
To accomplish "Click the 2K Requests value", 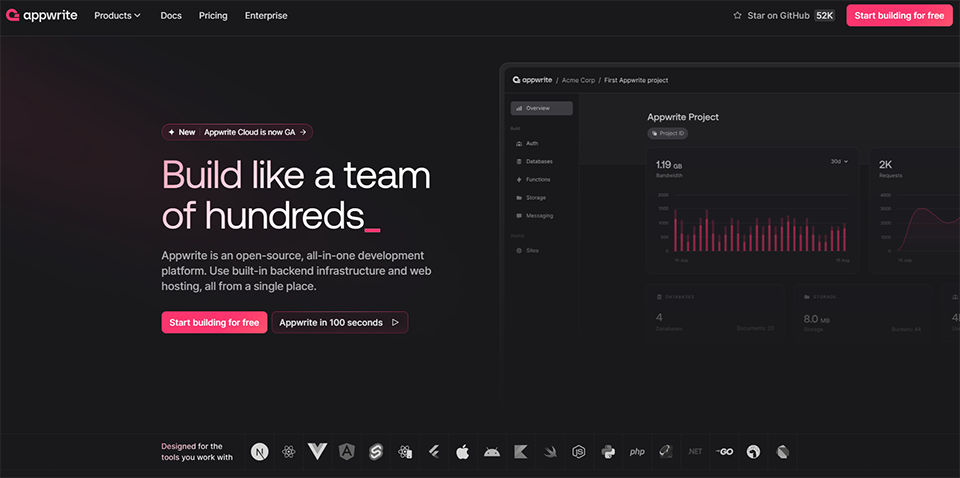I will [886, 165].
